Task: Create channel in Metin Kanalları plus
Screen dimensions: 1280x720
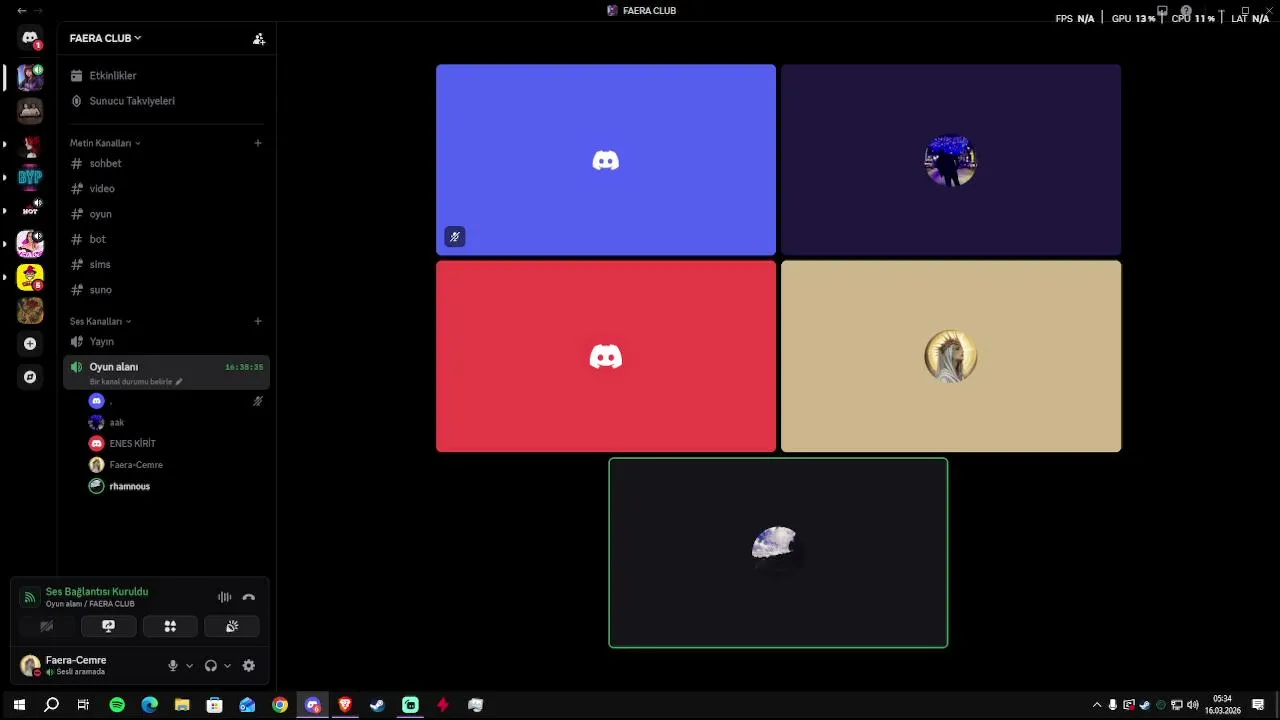Action: [258, 143]
